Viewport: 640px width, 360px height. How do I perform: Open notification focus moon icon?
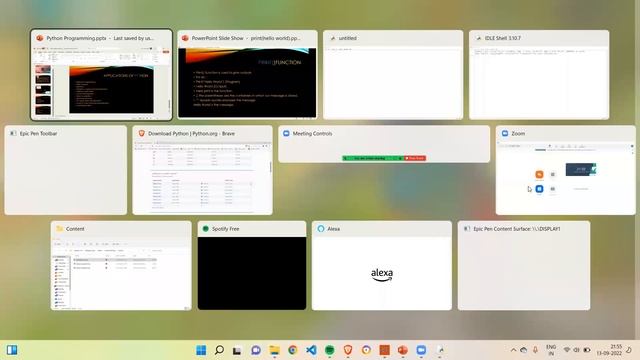pyautogui.click(x=629, y=350)
